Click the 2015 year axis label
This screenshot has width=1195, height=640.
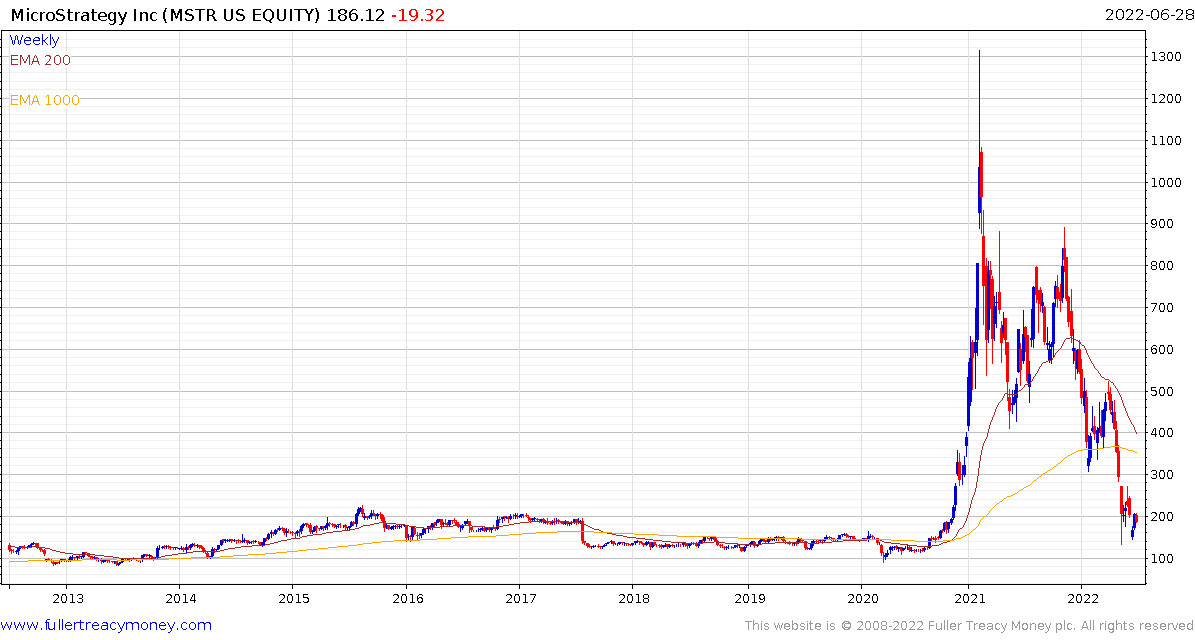292,598
